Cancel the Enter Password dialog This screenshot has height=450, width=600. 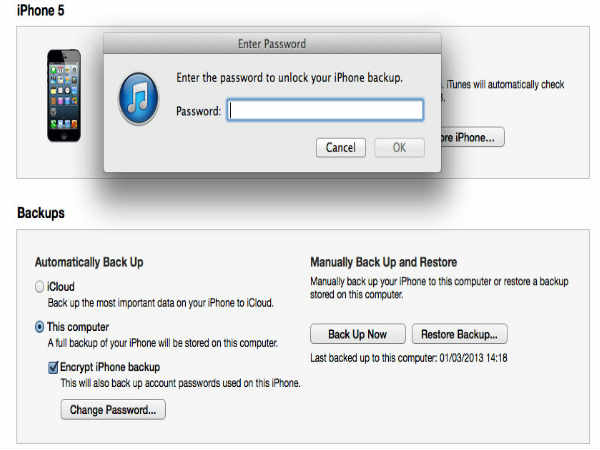[x=341, y=148]
